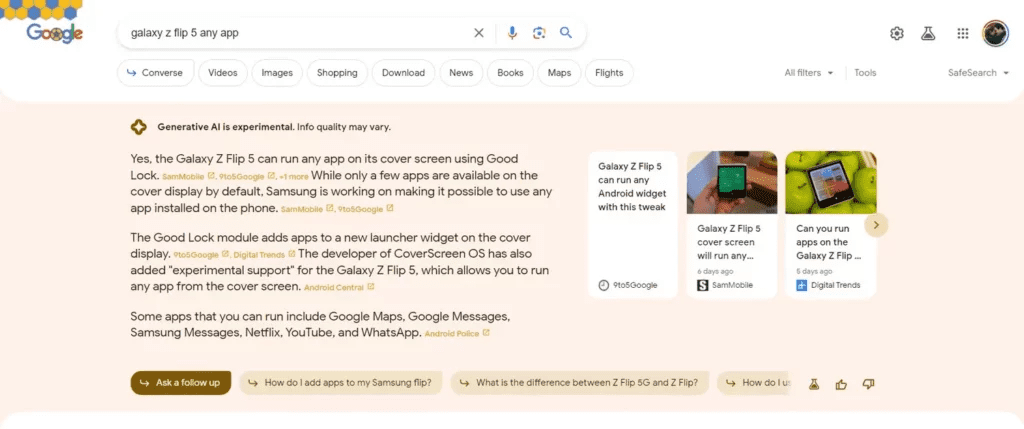Click the Ask a follow up button
1024x429 pixels.
click(180, 383)
